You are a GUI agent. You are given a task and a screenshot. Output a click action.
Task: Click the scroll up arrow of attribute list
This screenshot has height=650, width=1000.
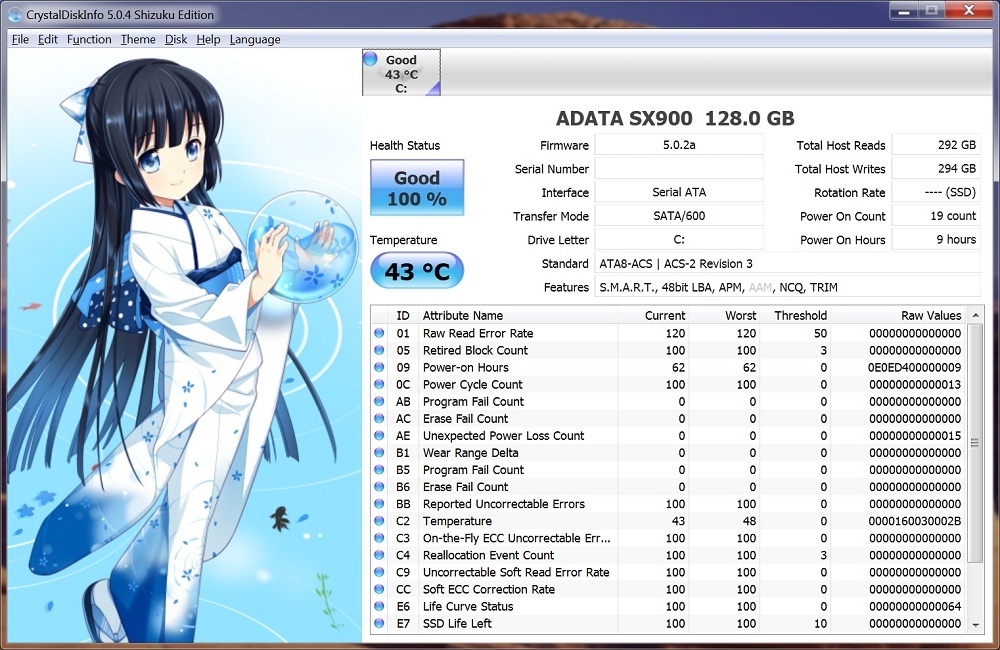point(975,315)
